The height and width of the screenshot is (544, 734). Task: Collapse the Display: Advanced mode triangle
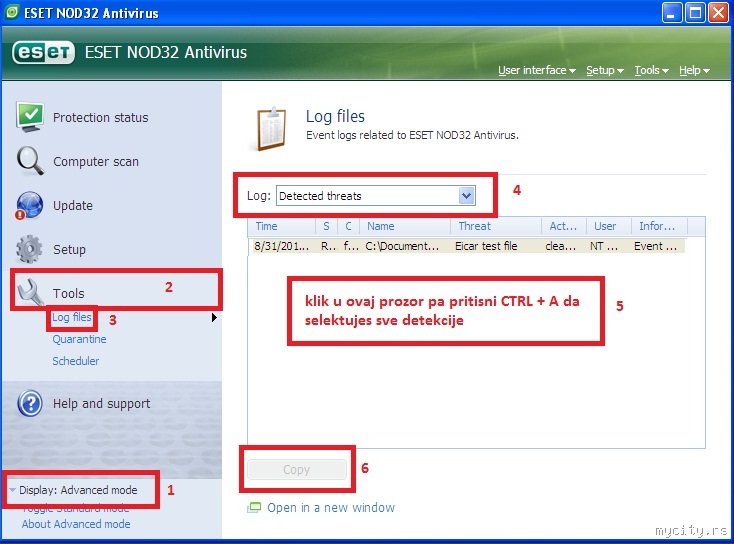tap(12, 490)
